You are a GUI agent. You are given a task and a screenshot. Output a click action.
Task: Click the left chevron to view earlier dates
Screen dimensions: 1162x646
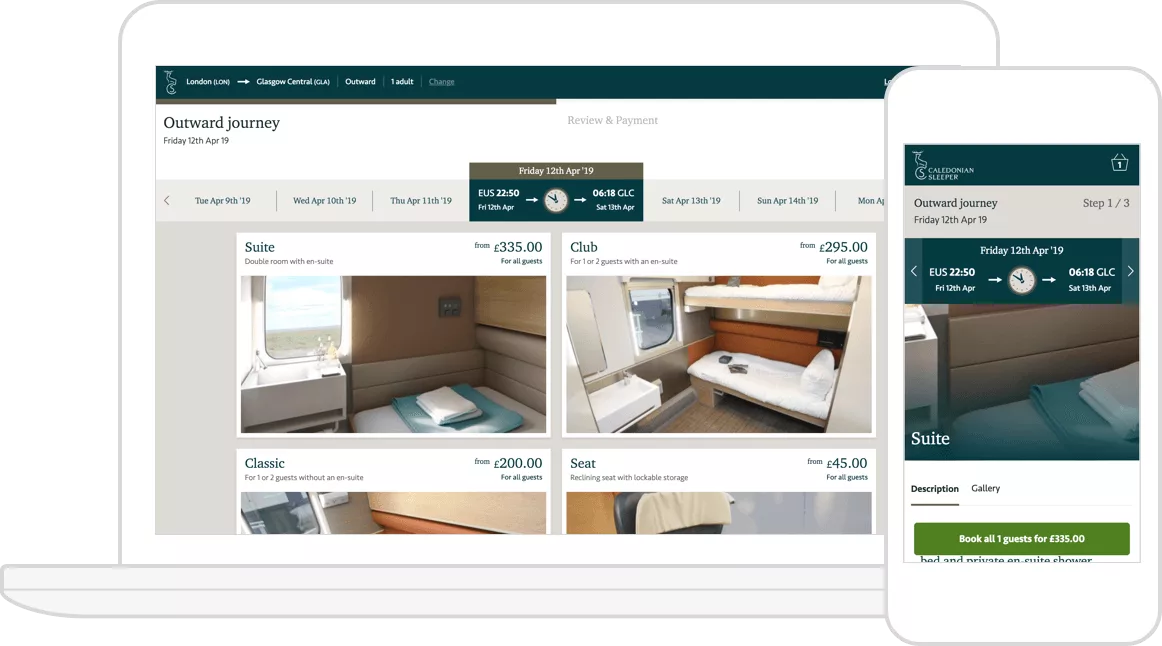(167, 200)
